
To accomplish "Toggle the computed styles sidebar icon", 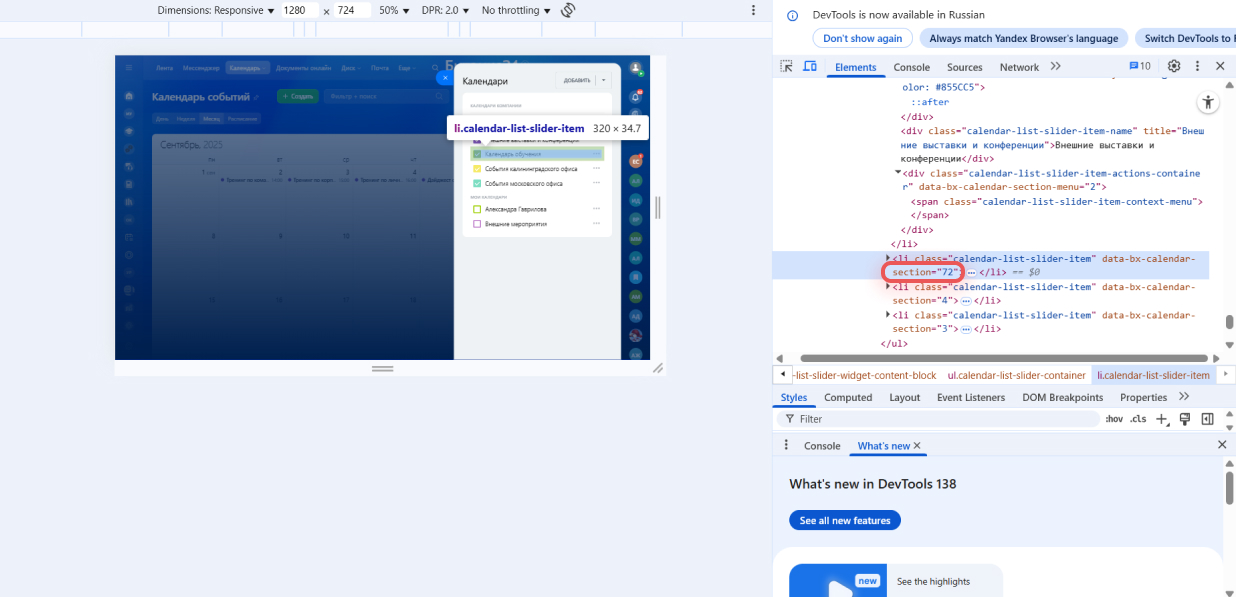I will tap(1207, 419).
